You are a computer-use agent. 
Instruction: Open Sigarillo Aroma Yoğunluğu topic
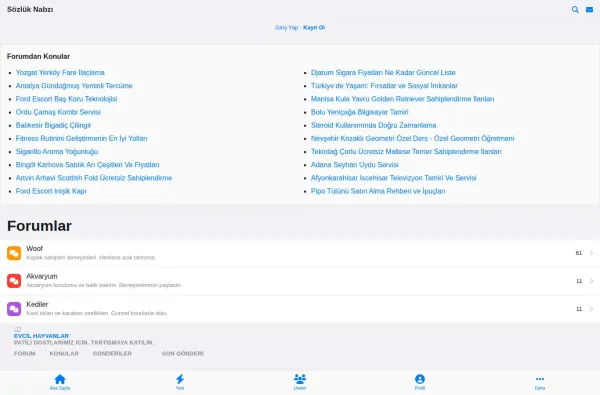point(57,152)
